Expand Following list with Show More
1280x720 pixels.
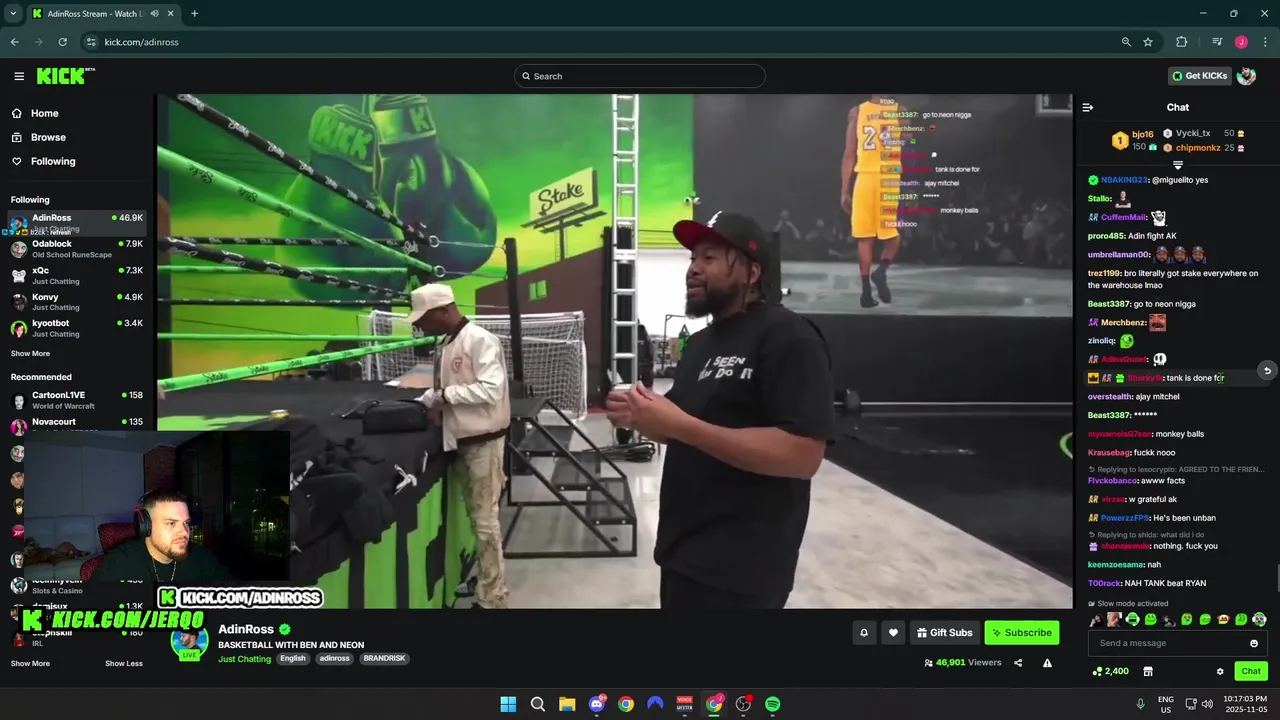30,353
